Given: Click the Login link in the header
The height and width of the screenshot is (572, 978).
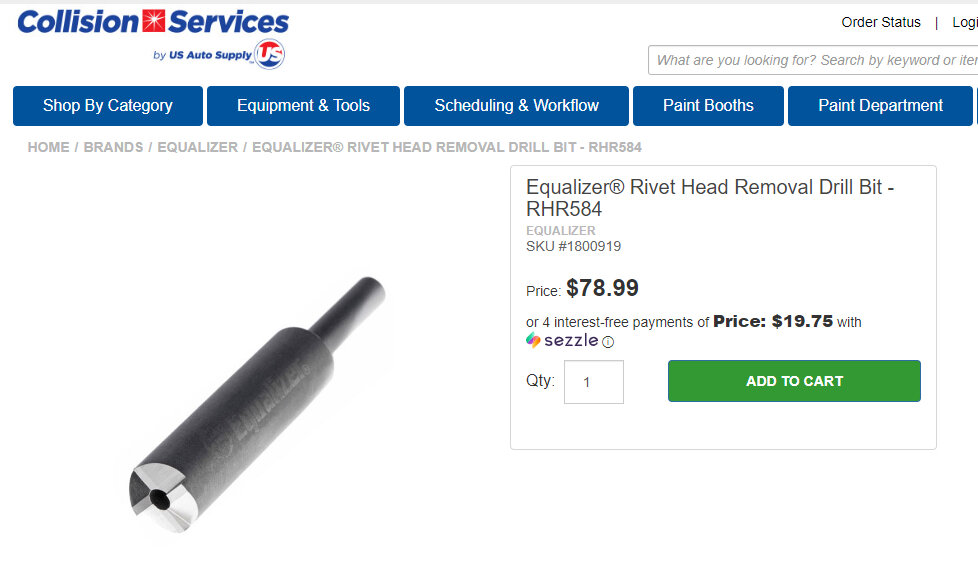Looking at the screenshot, I should click(964, 22).
